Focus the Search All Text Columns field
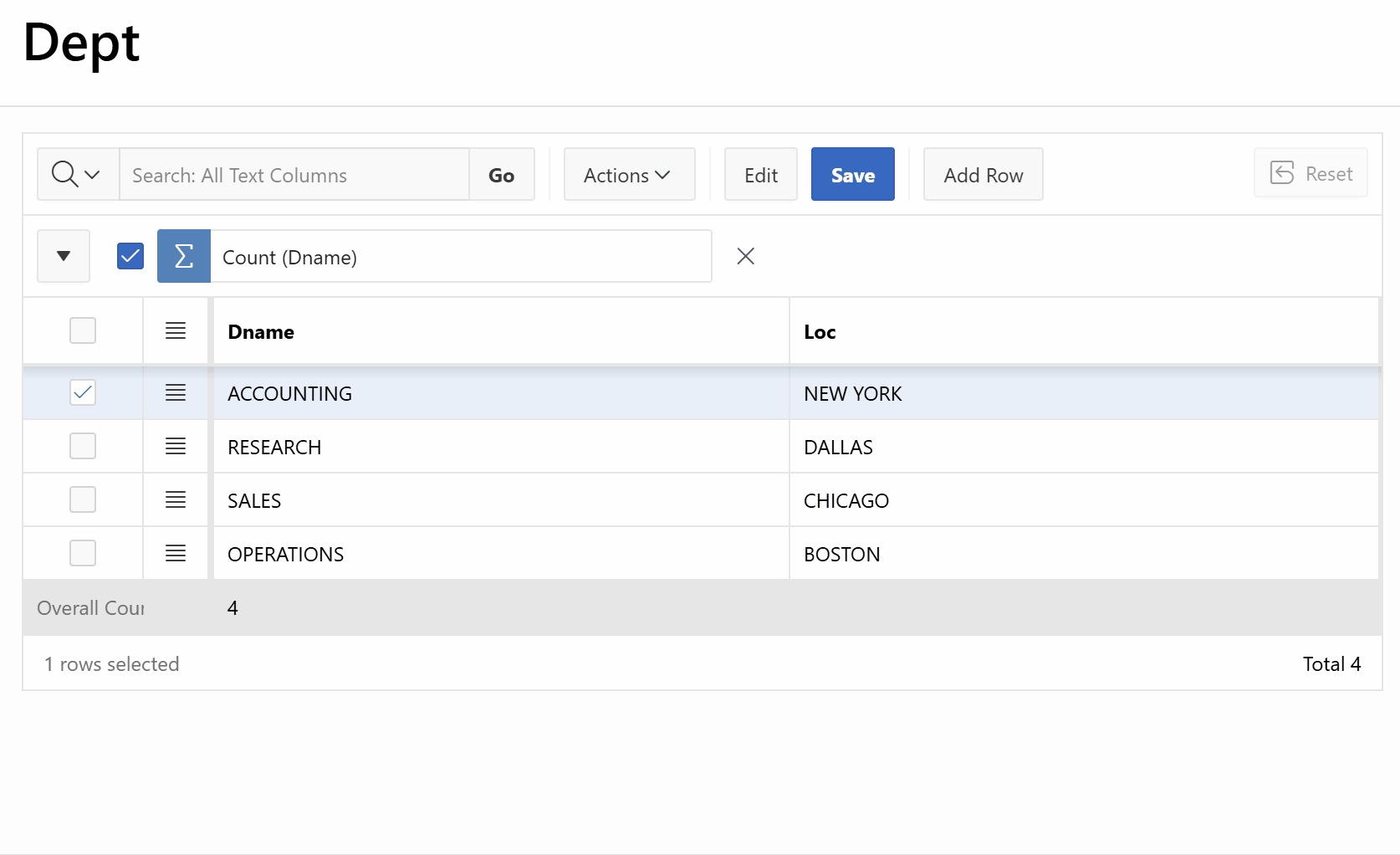1400x855 pixels. [294, 175]
